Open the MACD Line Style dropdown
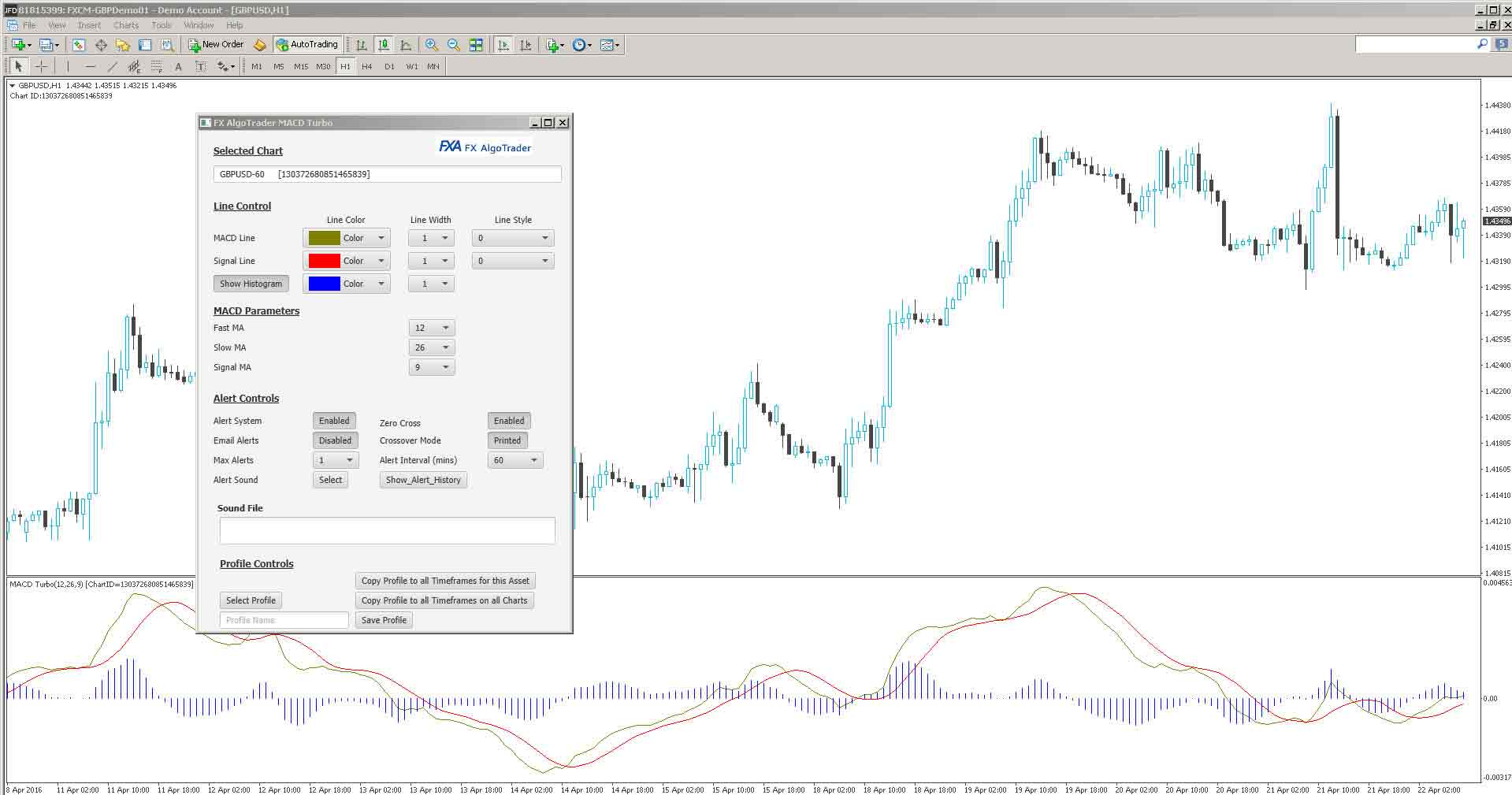The image size is (1512, 795). tap(512, 237)
